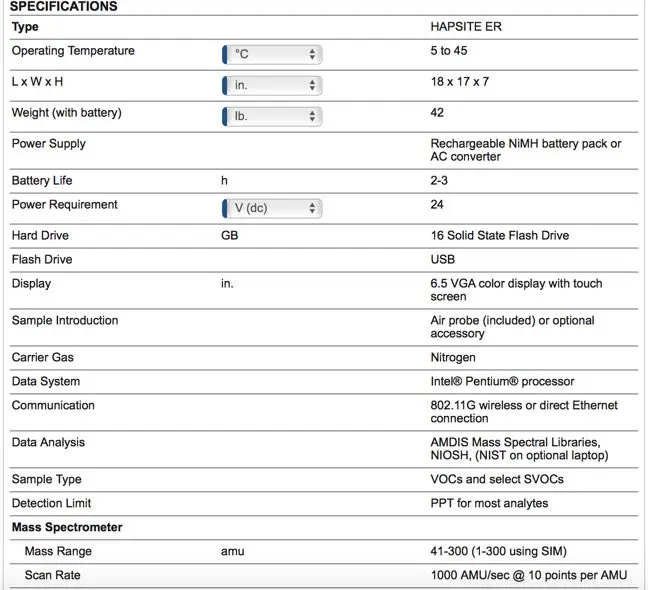This screenshot has width=648, height=590.
Task: Click the Nitrogen carrier gas value
Action: 453,357
